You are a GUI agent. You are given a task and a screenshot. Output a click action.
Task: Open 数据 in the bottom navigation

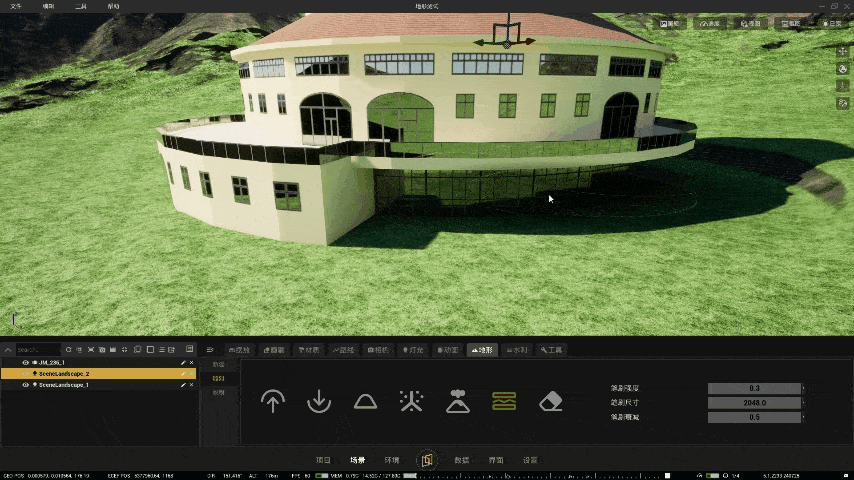click(462, 460)
